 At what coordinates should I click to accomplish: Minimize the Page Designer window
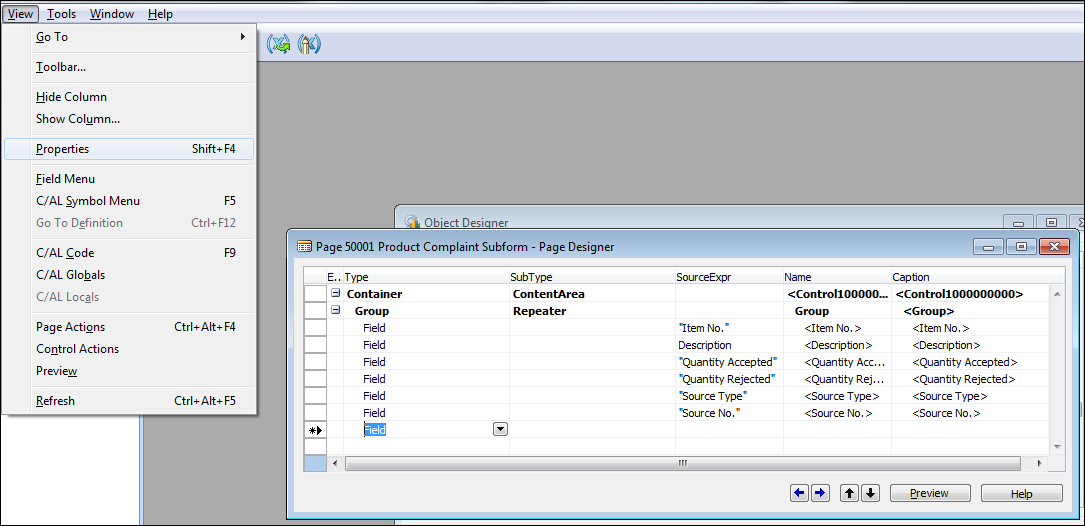988,246
